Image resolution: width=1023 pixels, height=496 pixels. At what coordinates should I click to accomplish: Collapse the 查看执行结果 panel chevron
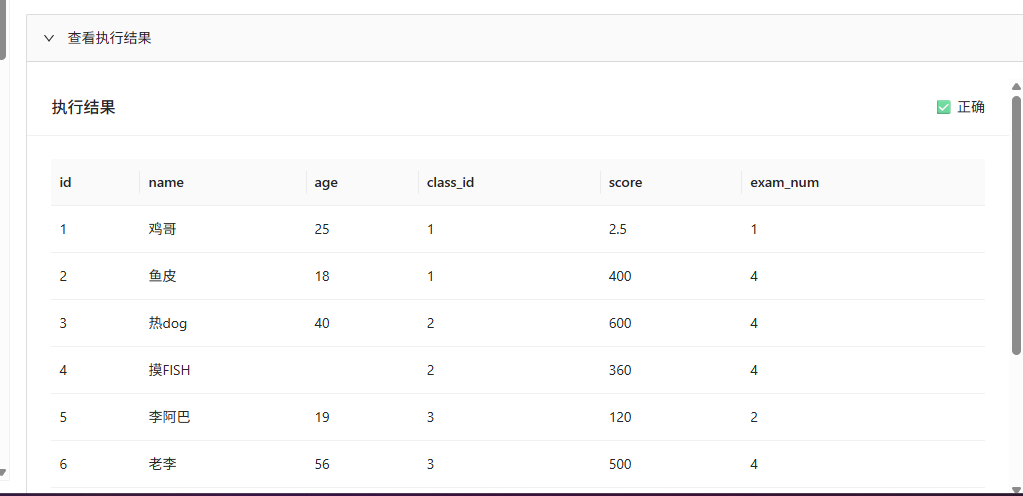[x=48, y=38]
